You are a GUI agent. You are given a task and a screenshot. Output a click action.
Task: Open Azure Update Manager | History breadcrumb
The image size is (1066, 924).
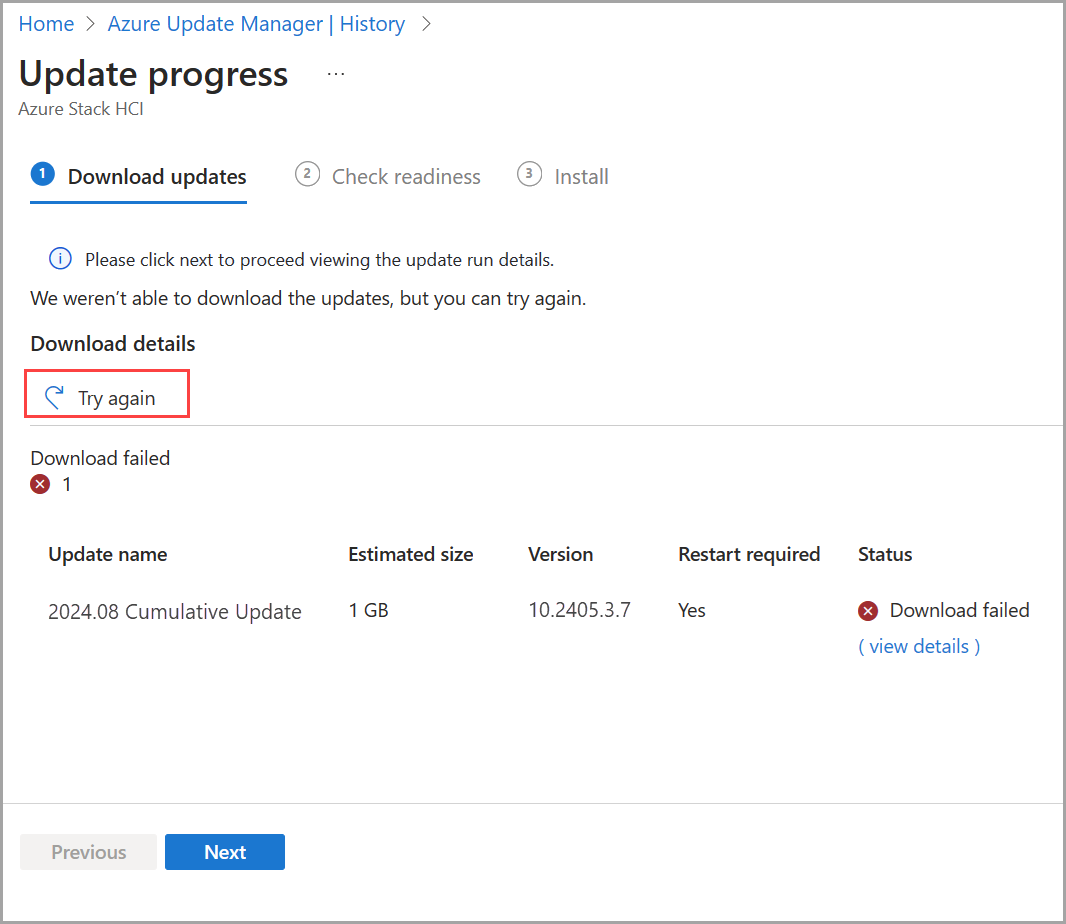coord(256,24)
